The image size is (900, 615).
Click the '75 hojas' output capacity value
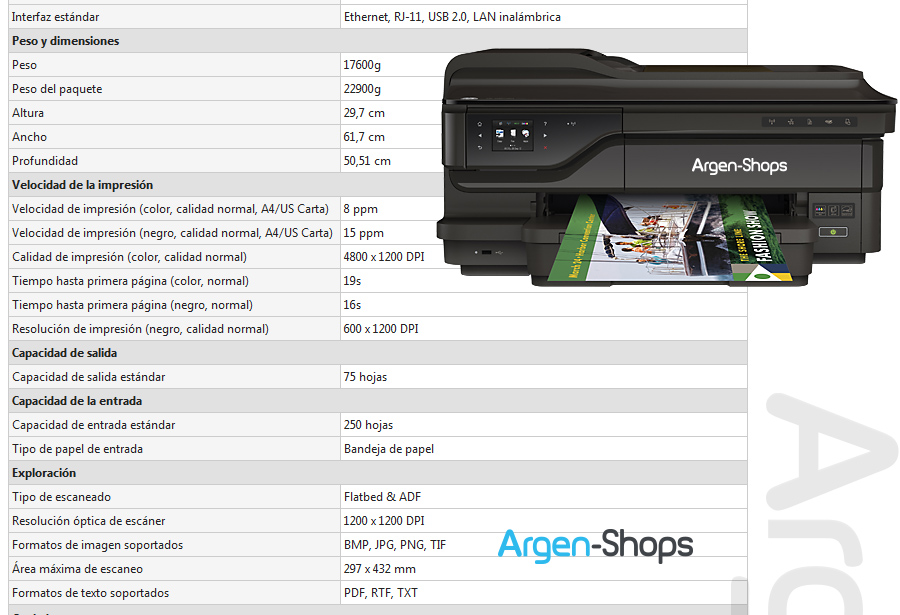pos(365,377)
